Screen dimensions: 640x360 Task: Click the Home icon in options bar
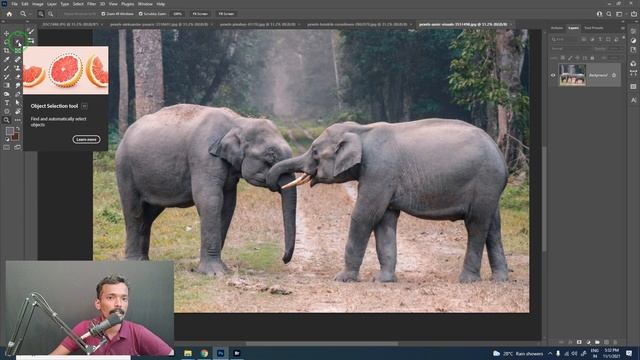point(9,13)
